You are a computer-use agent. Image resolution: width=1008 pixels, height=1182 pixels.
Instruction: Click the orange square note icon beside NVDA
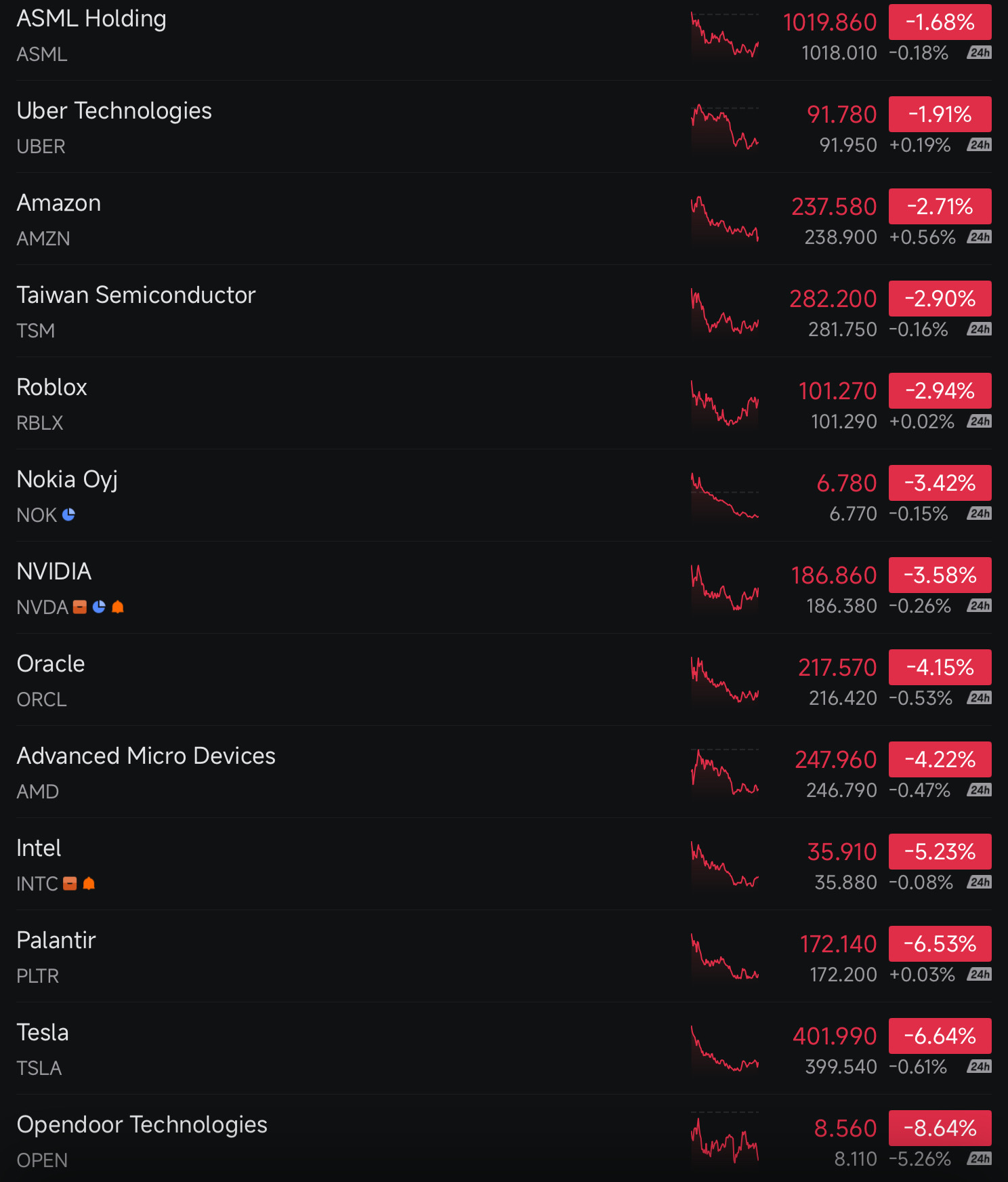click(x=80, y=607)
